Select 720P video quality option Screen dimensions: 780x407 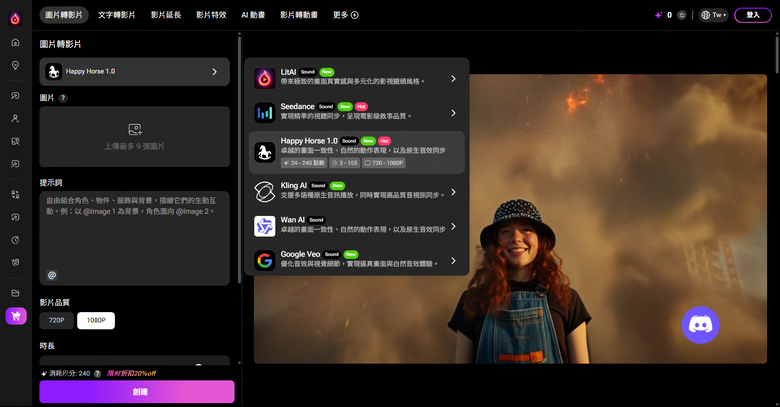57,320
